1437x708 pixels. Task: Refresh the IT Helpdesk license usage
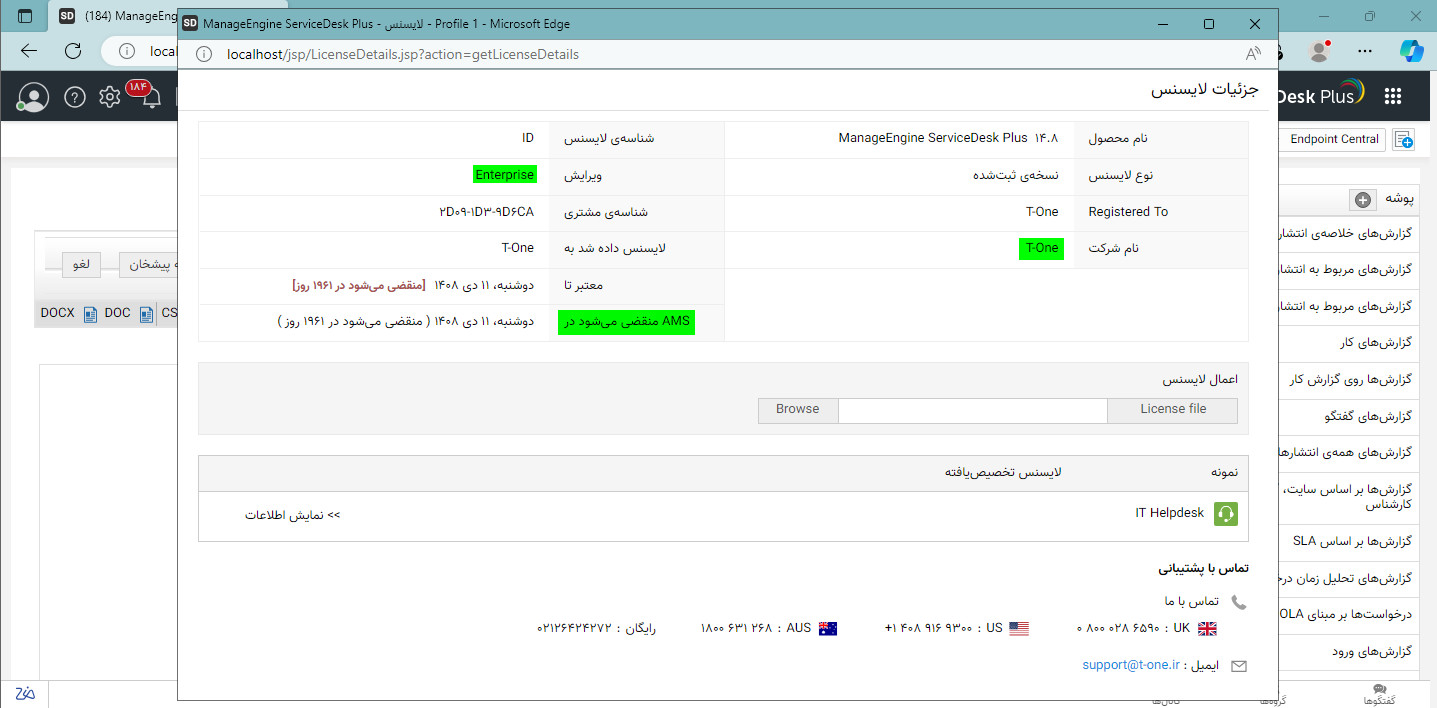coord(1226,513)
